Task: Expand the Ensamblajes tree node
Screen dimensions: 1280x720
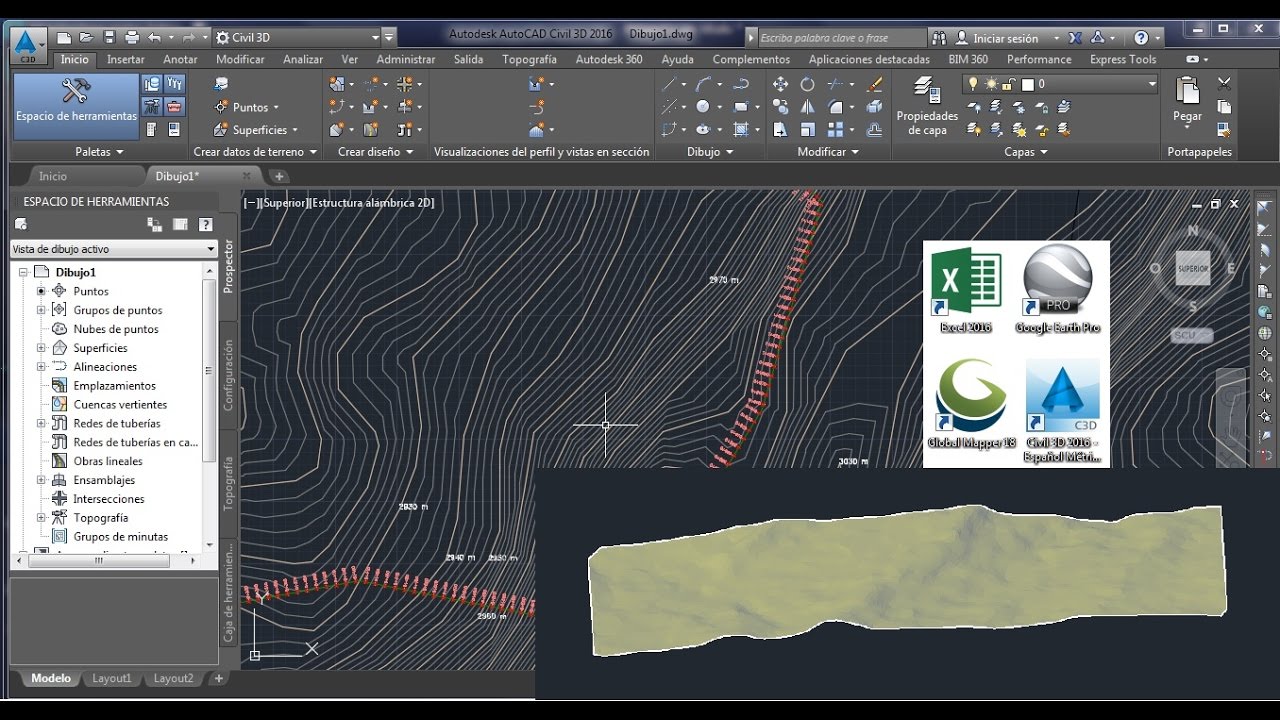Action: tap(41, 480)
